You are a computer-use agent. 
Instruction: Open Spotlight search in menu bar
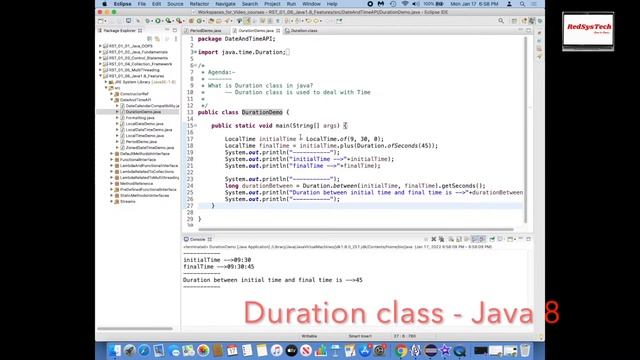pos(522,4)
